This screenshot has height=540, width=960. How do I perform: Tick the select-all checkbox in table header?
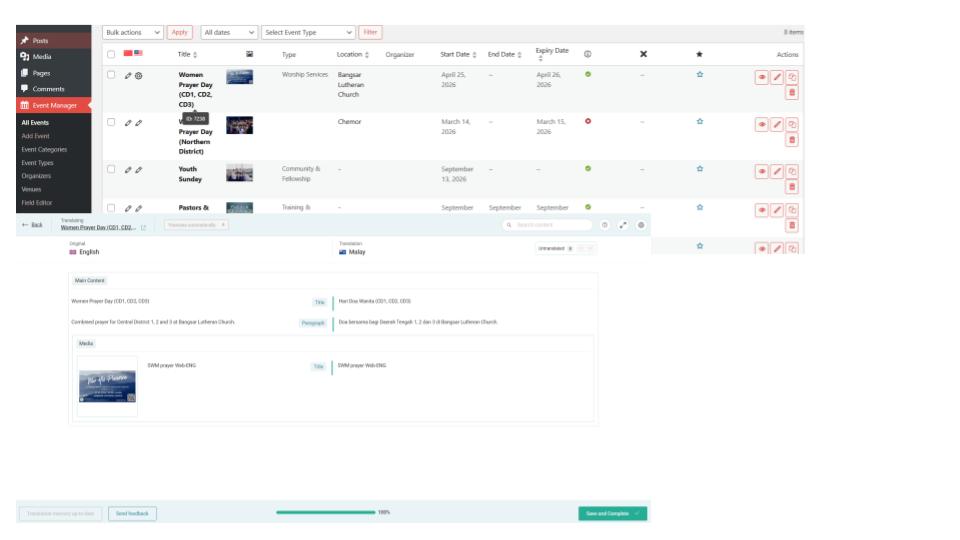pyautogui.click(x=112, y=54)
